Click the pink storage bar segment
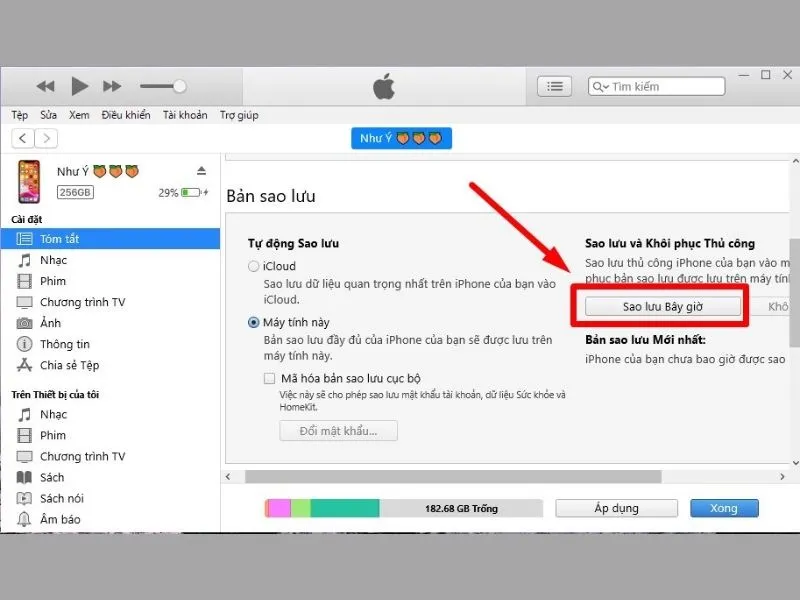 click(279, 508)
